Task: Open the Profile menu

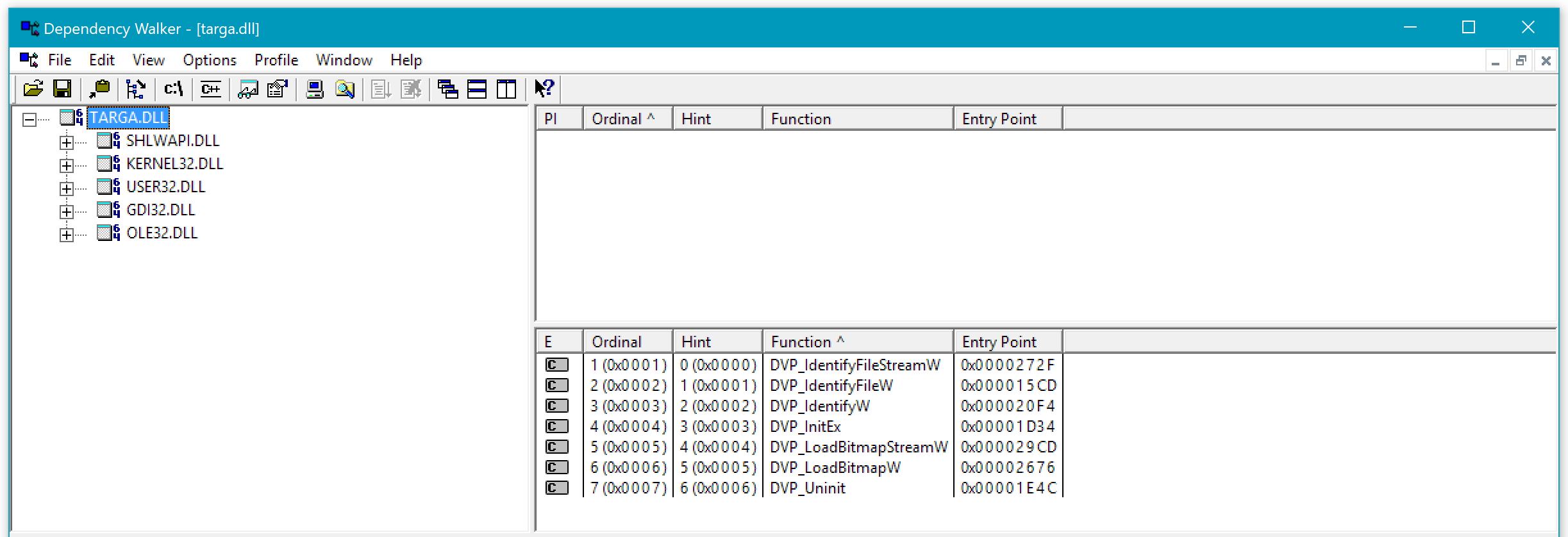Action: coord(276,60)
